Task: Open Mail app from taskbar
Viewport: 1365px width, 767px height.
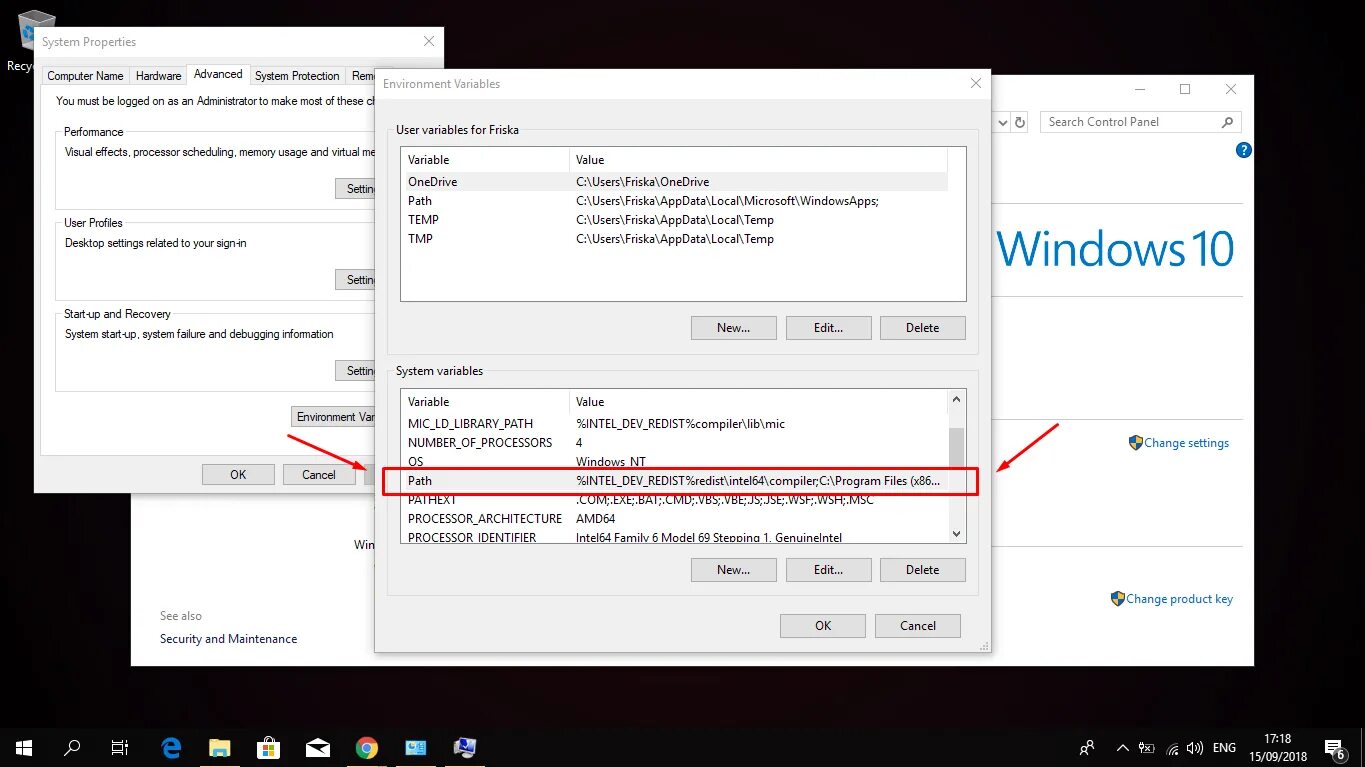Action: [318, 747]
